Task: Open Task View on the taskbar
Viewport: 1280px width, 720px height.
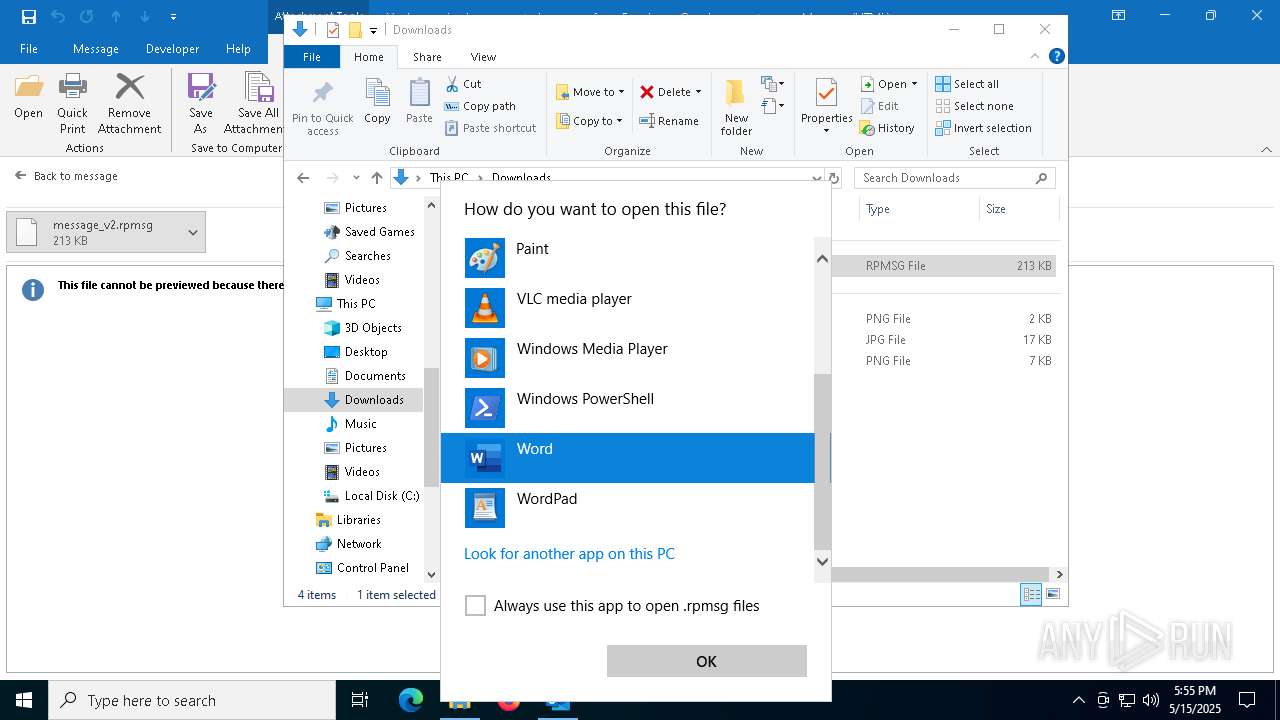Action: [x=360, y=701]
